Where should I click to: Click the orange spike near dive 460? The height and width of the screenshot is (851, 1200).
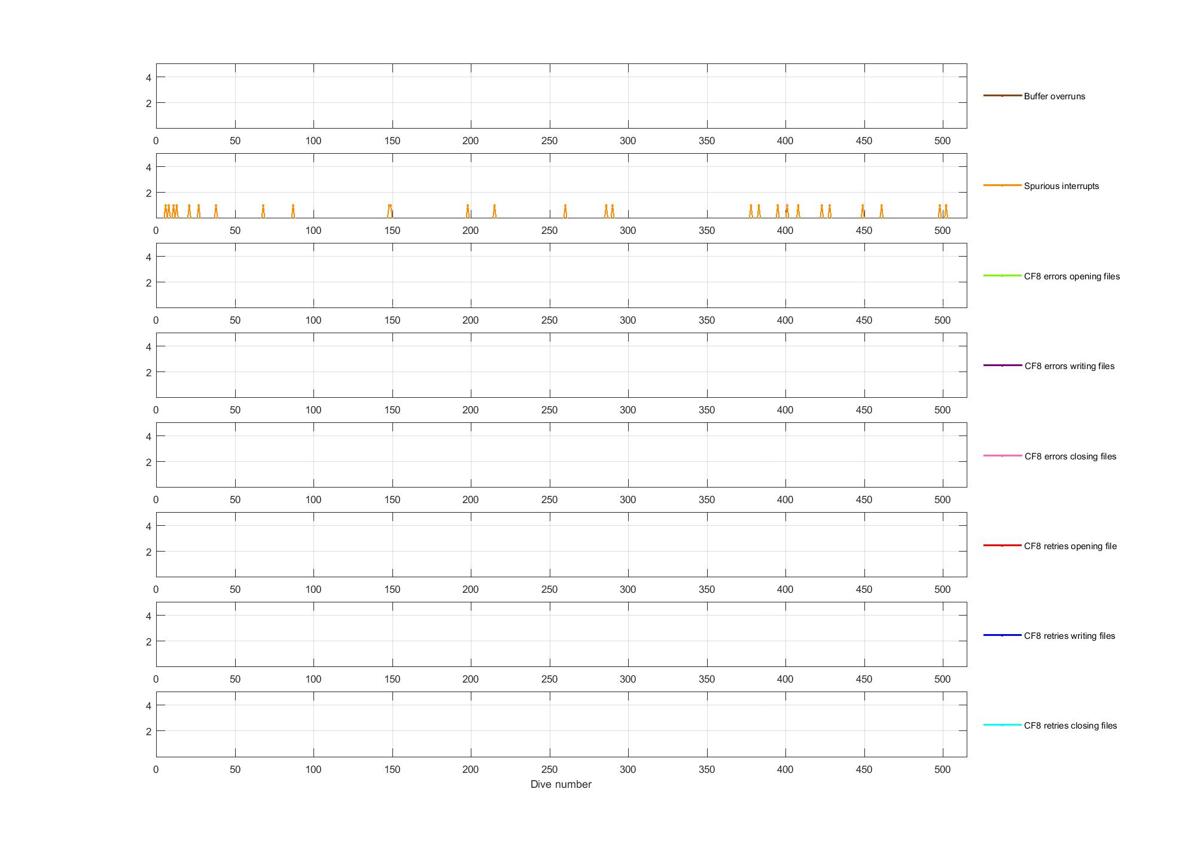pos(881,211)
